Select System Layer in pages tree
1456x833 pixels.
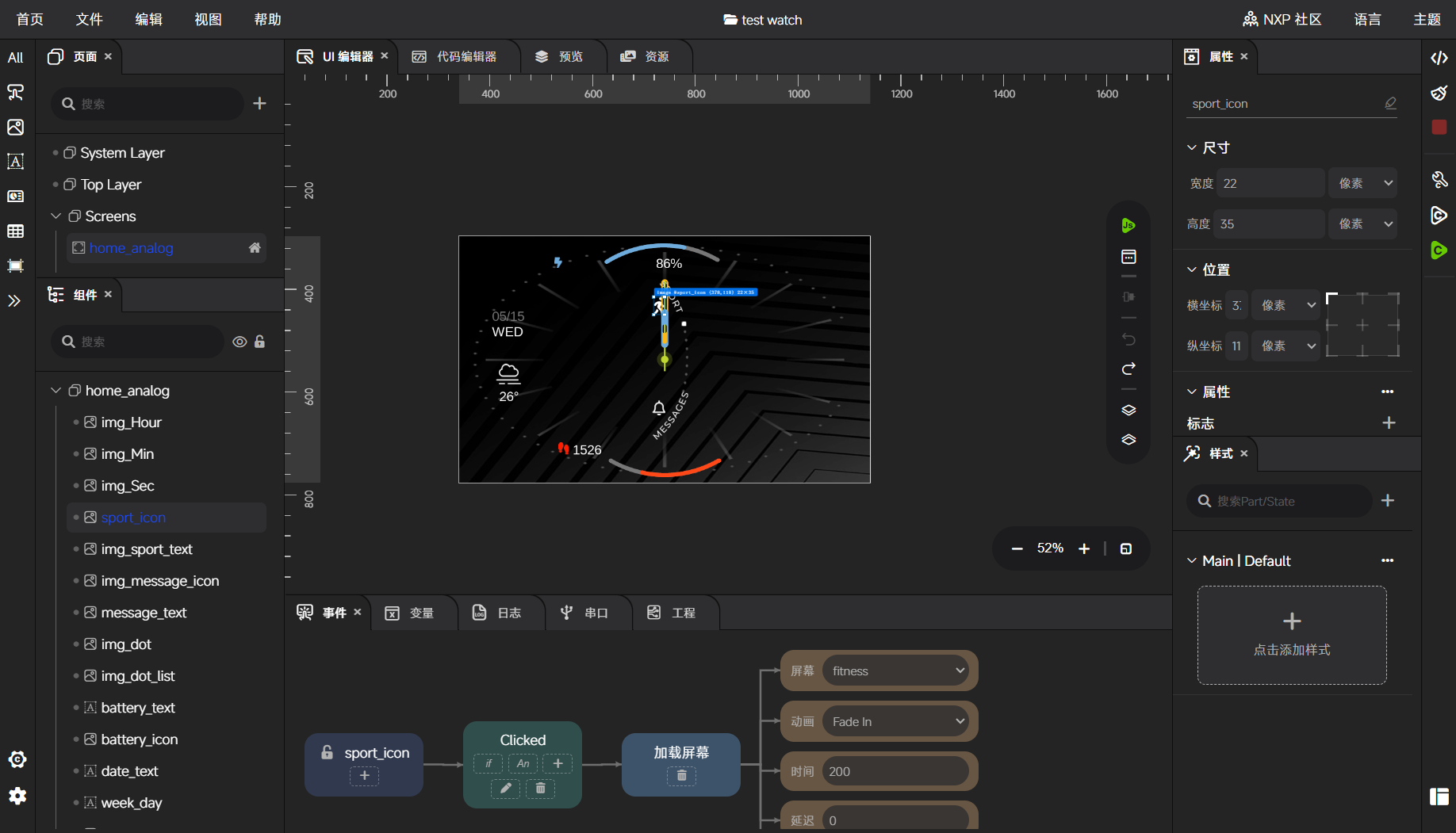(x=122, y=153)
